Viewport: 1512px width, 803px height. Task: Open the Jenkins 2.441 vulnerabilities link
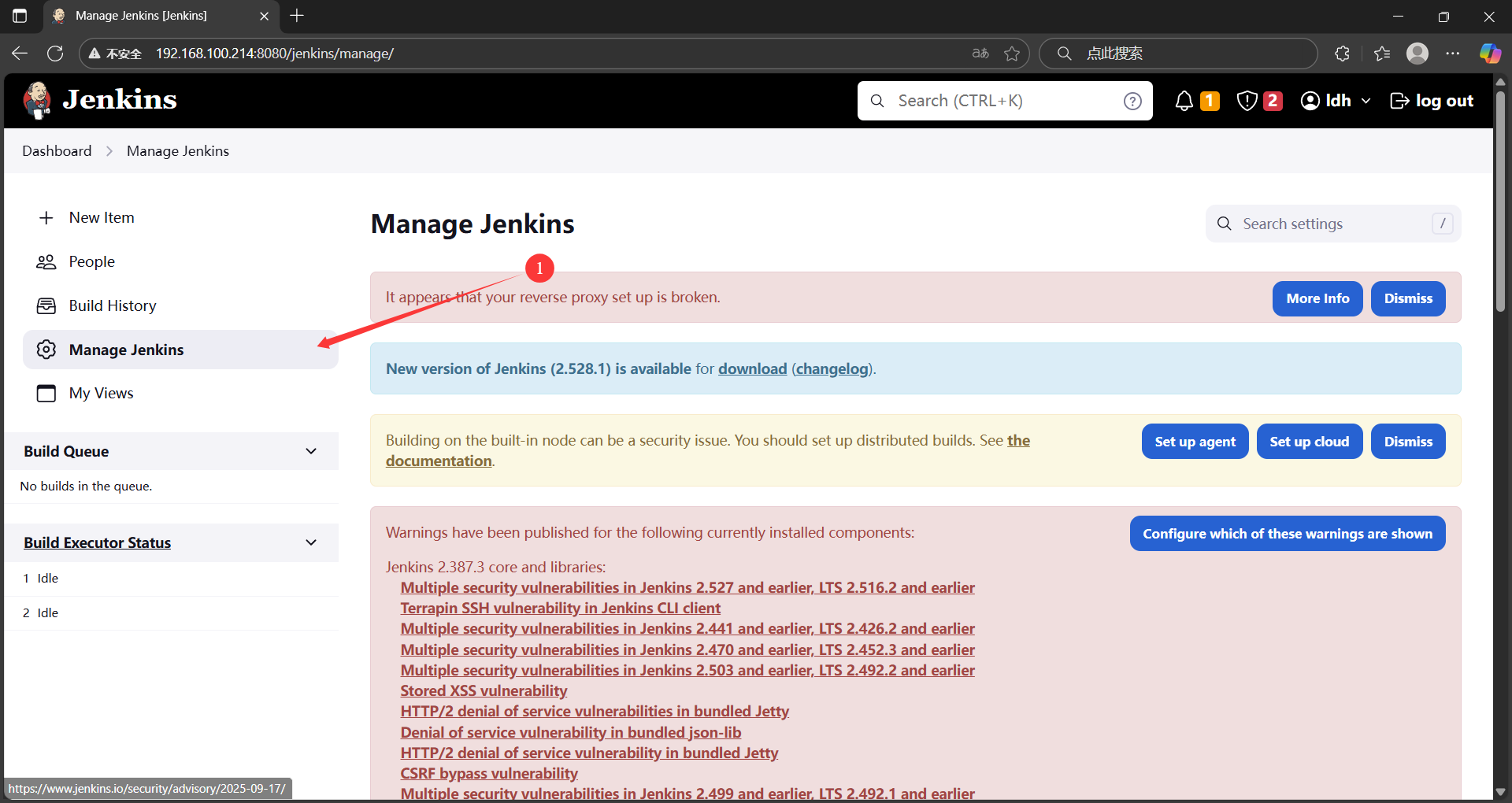tap(687, 629)
